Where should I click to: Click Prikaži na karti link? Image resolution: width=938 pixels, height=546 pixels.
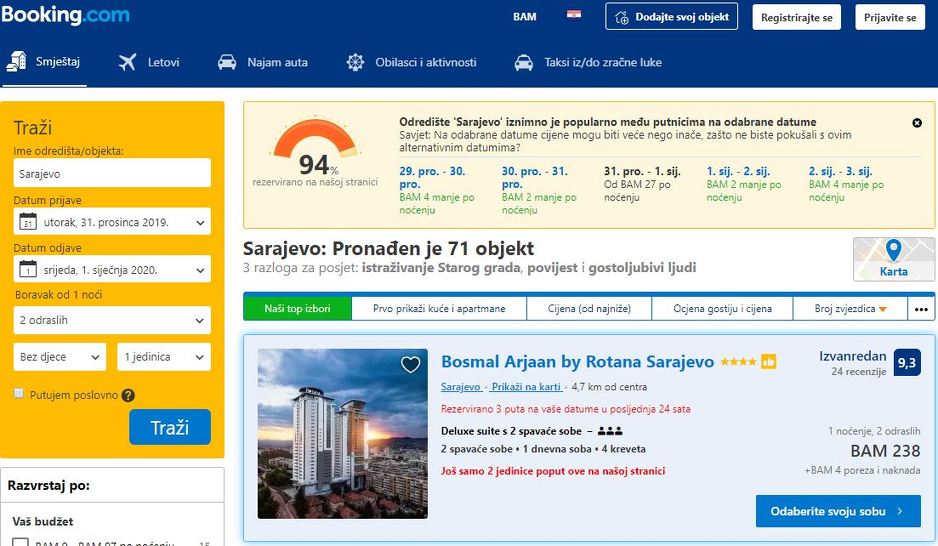coord(526,387)
